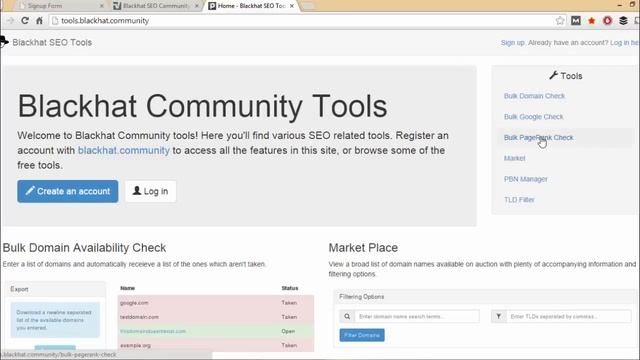
Task: Open Bulk PageRank Check tool link
Action: point(538,138)
